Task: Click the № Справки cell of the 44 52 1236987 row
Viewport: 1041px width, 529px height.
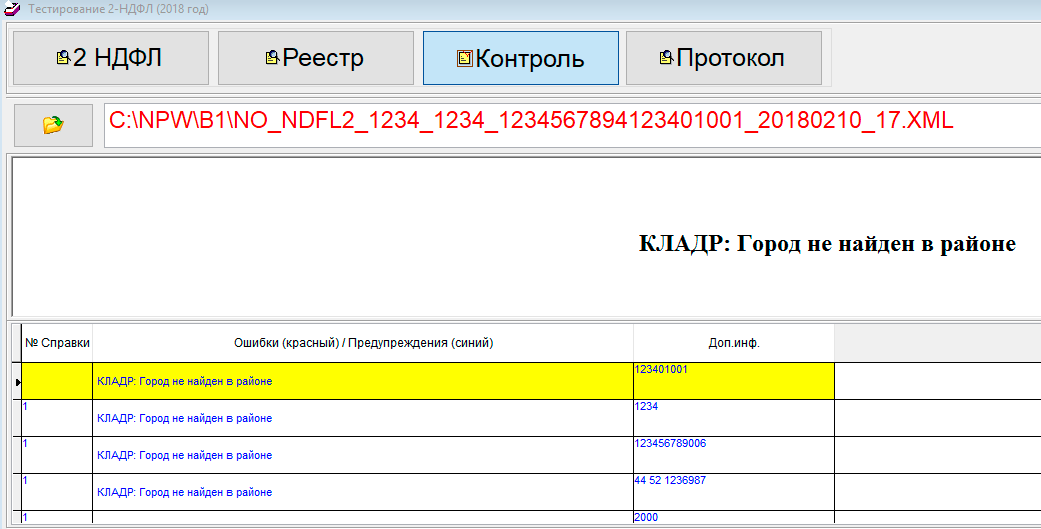Action: click(57, 492)
